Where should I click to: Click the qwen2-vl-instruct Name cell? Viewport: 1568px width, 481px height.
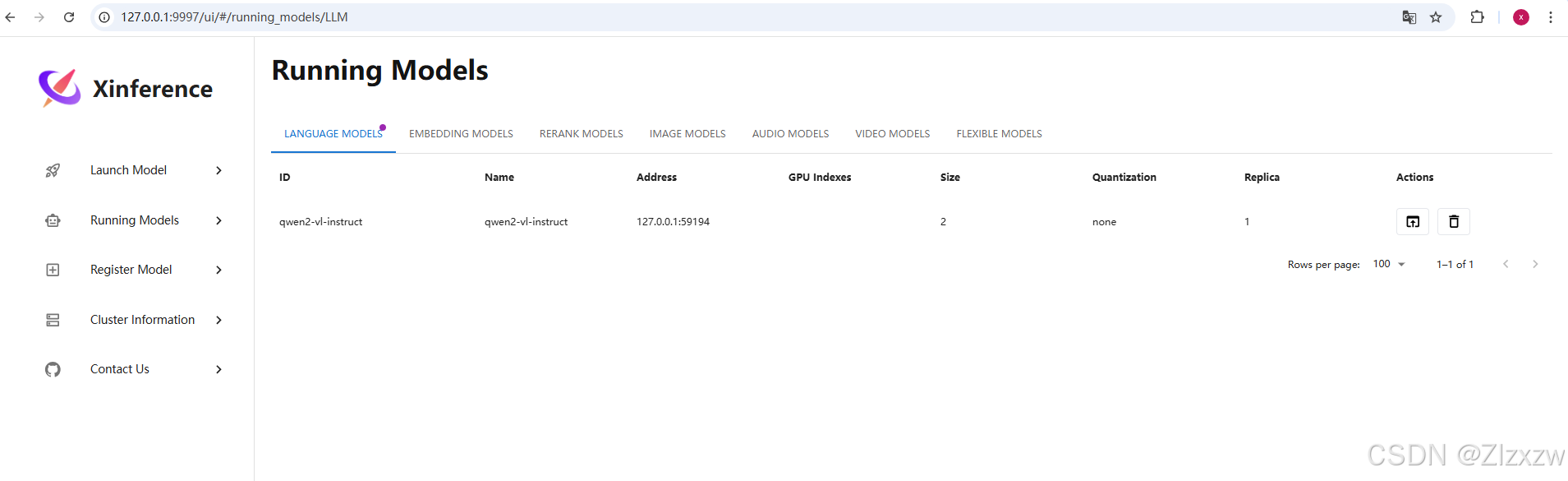(526, 222)
